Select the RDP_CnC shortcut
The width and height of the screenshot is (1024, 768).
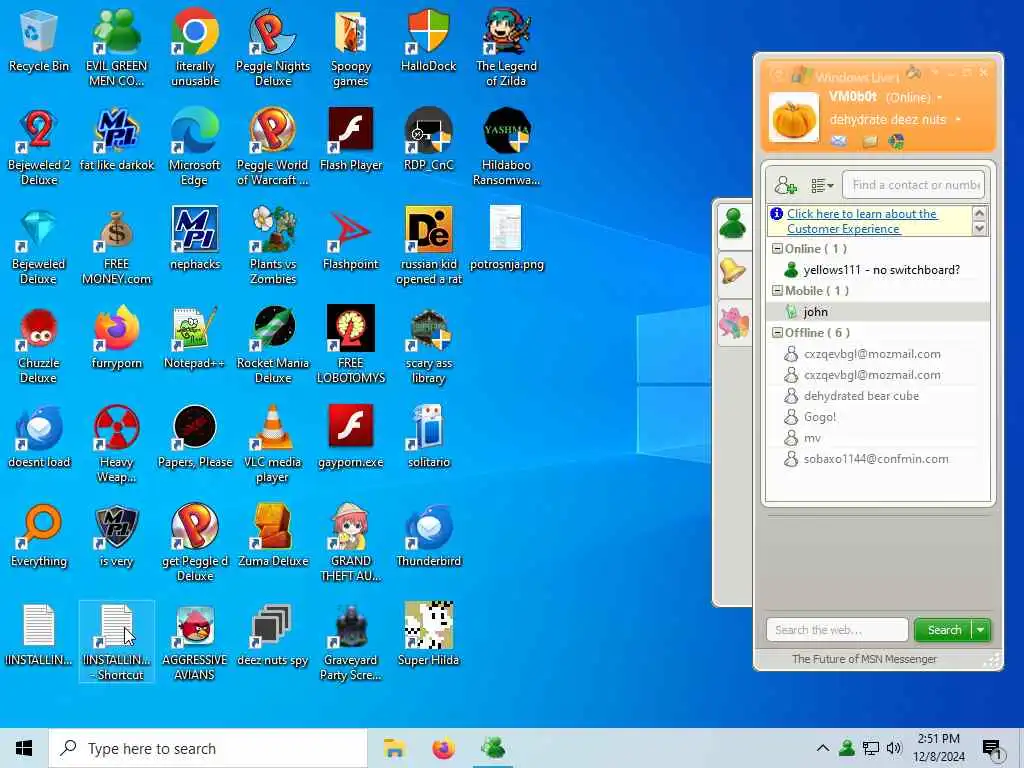coord(428,140)
